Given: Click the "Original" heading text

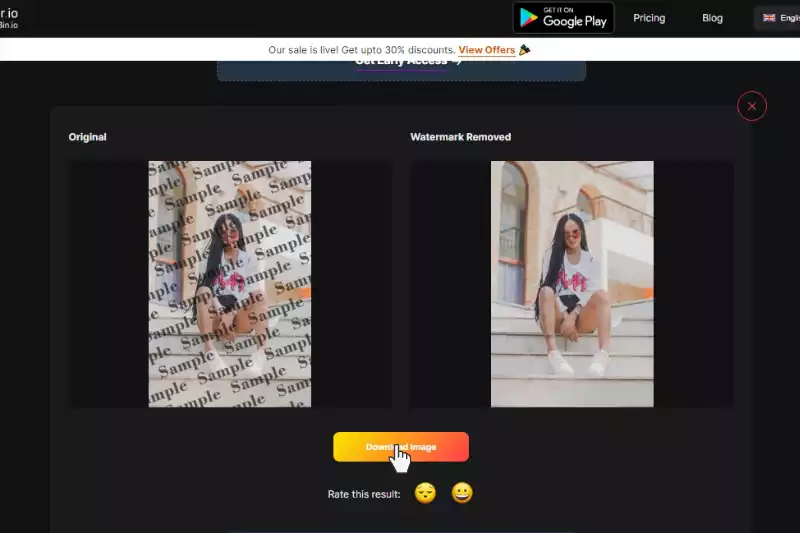Looking at the screenshot, I should pos(87,137).
